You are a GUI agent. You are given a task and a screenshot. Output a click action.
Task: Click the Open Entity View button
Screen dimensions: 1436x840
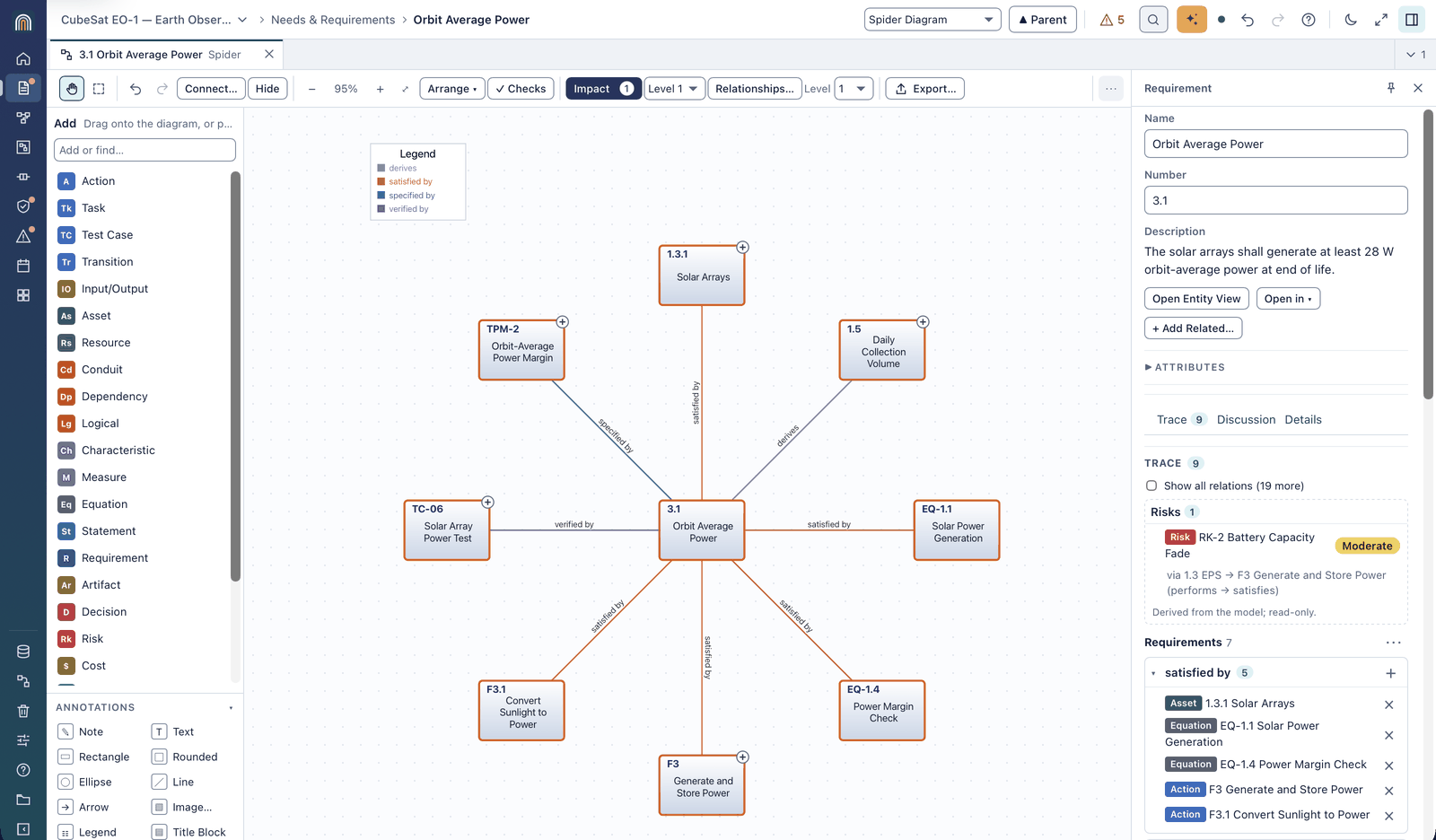(x=1196, y=299)
